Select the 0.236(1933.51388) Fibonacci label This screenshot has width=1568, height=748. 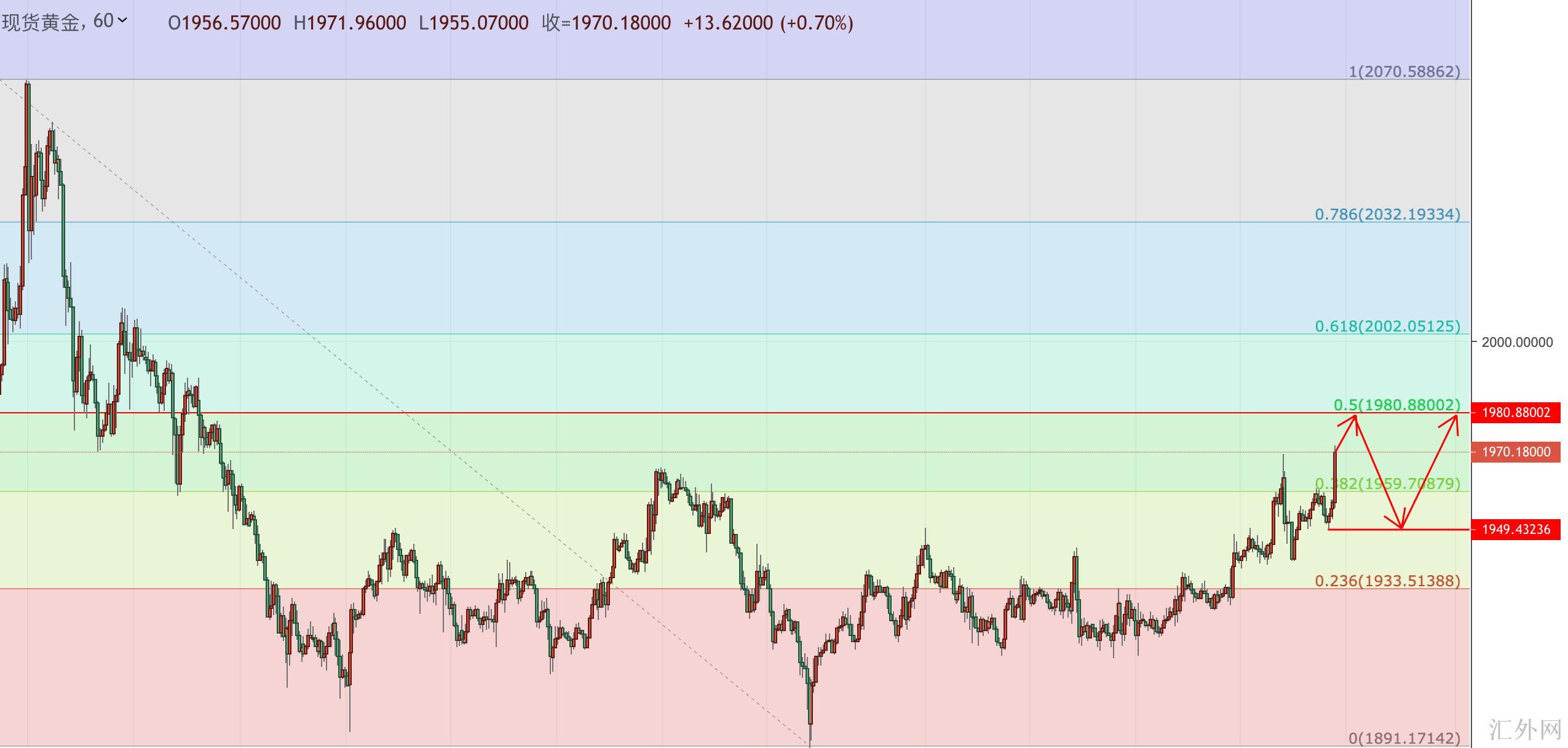1387,581
